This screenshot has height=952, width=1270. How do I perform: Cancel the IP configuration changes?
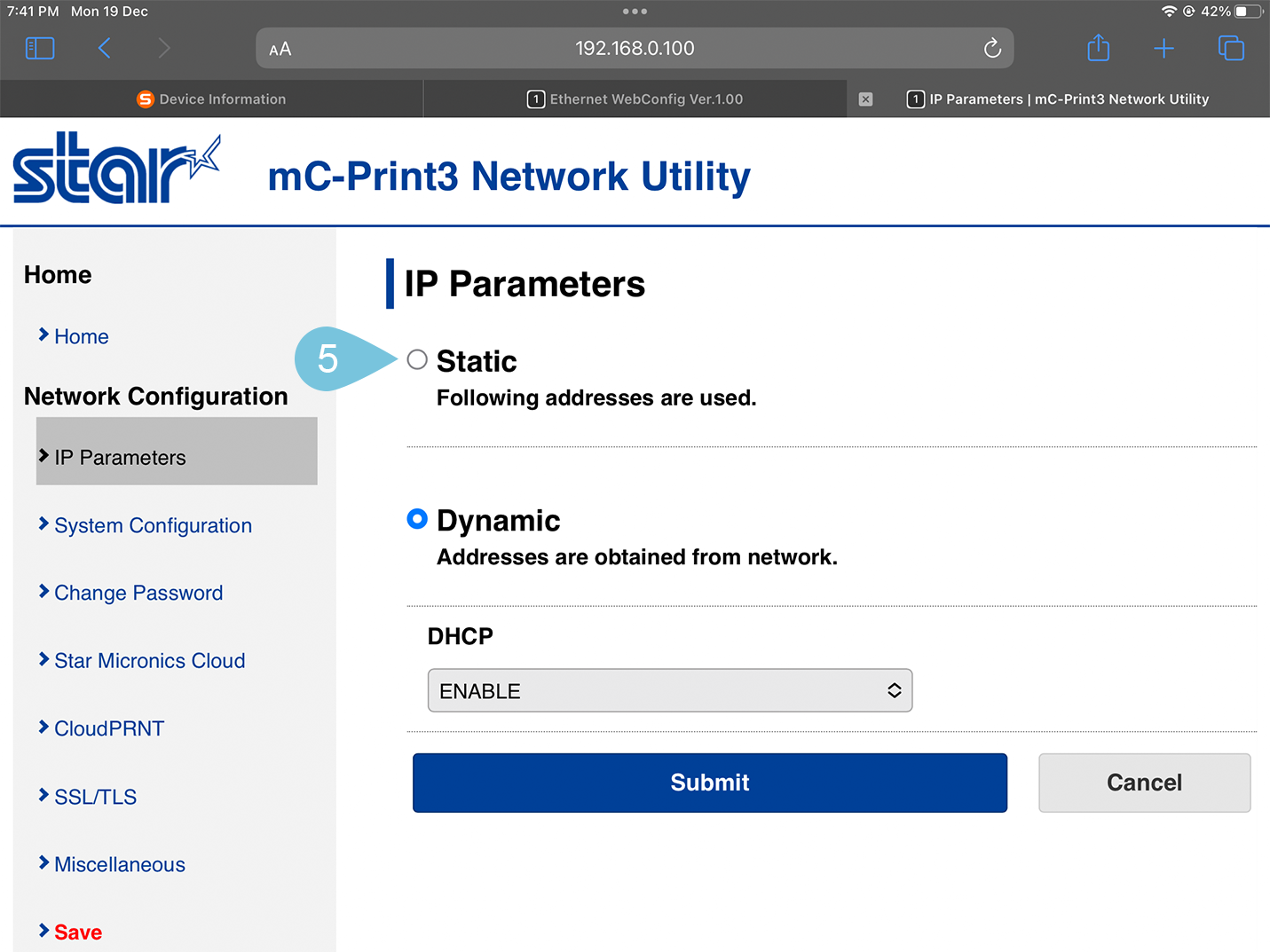coord(1143,783)
